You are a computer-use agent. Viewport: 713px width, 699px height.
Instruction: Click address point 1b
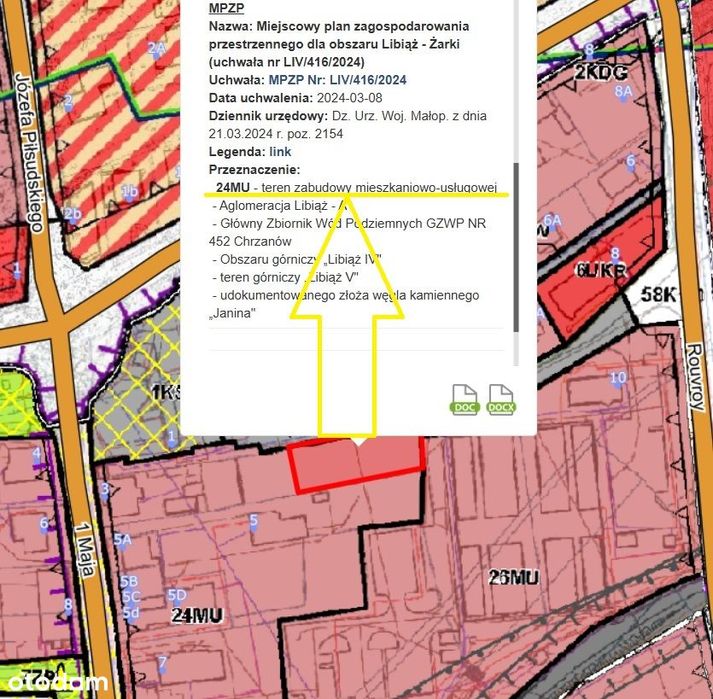[129, 192]
